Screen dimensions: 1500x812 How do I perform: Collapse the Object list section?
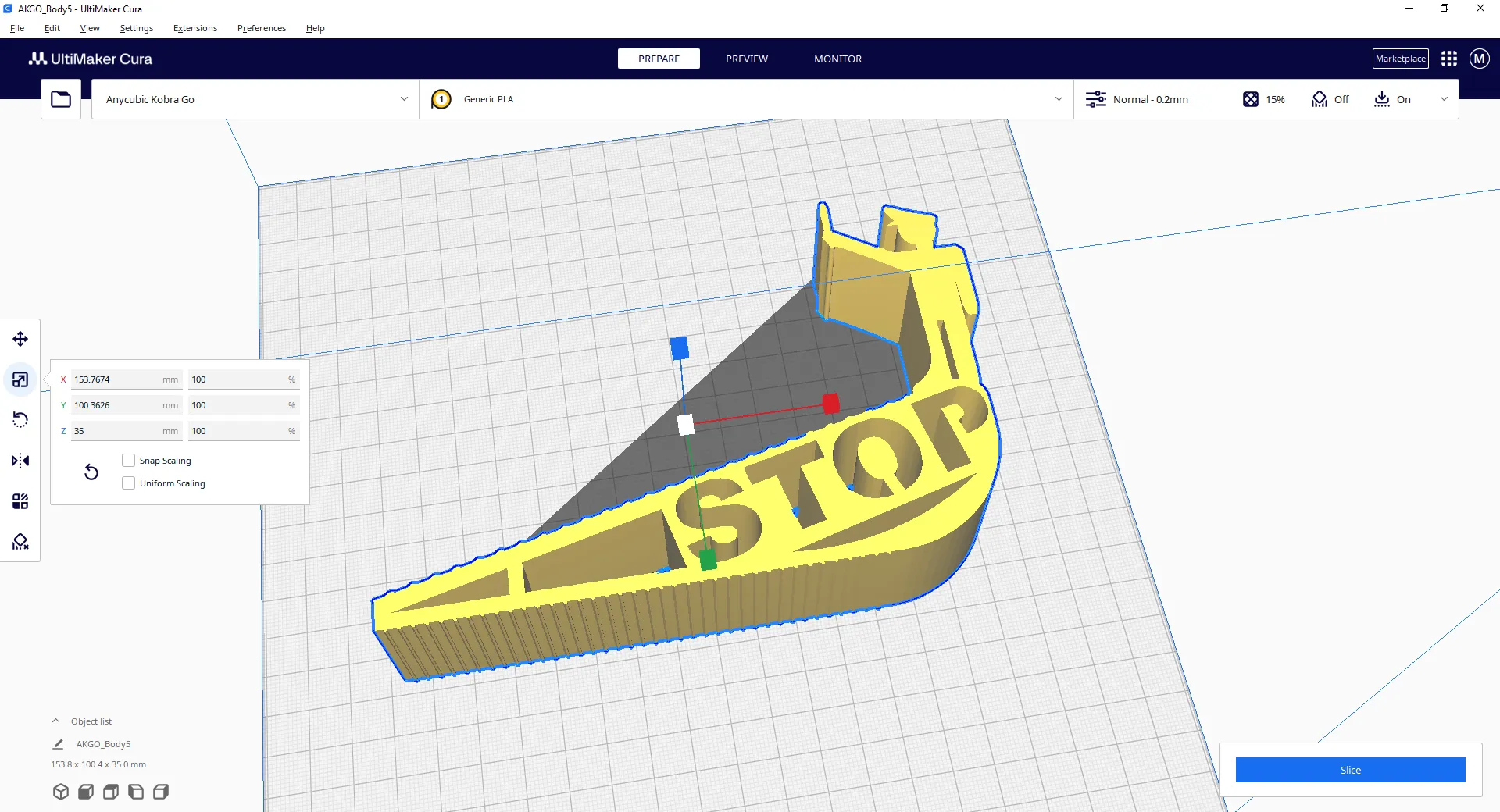[x=56, y=721]
